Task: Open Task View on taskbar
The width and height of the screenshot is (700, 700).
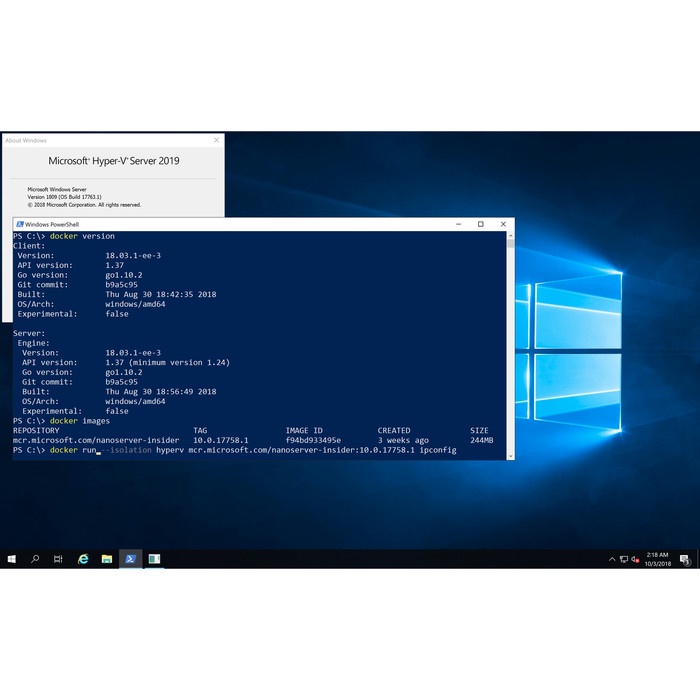Action: click(x=58, y=559)
